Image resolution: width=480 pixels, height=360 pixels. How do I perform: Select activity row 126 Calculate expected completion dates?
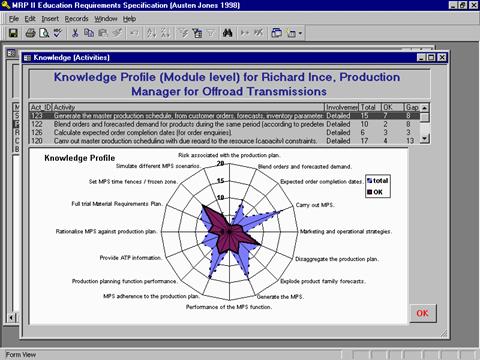[x=224, y=132]
